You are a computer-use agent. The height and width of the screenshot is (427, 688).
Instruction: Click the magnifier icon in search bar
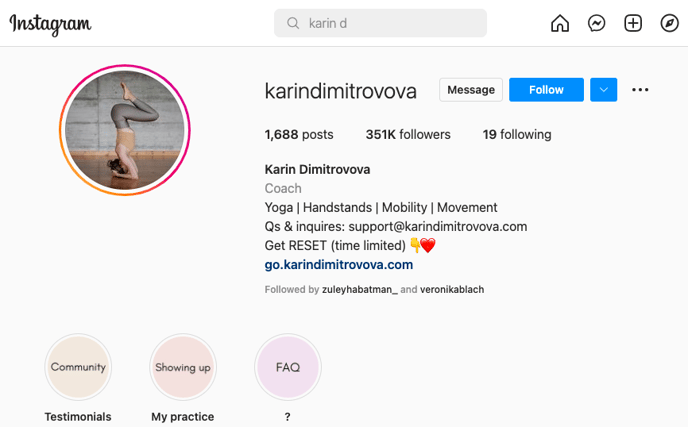click(x=293, y=23)
